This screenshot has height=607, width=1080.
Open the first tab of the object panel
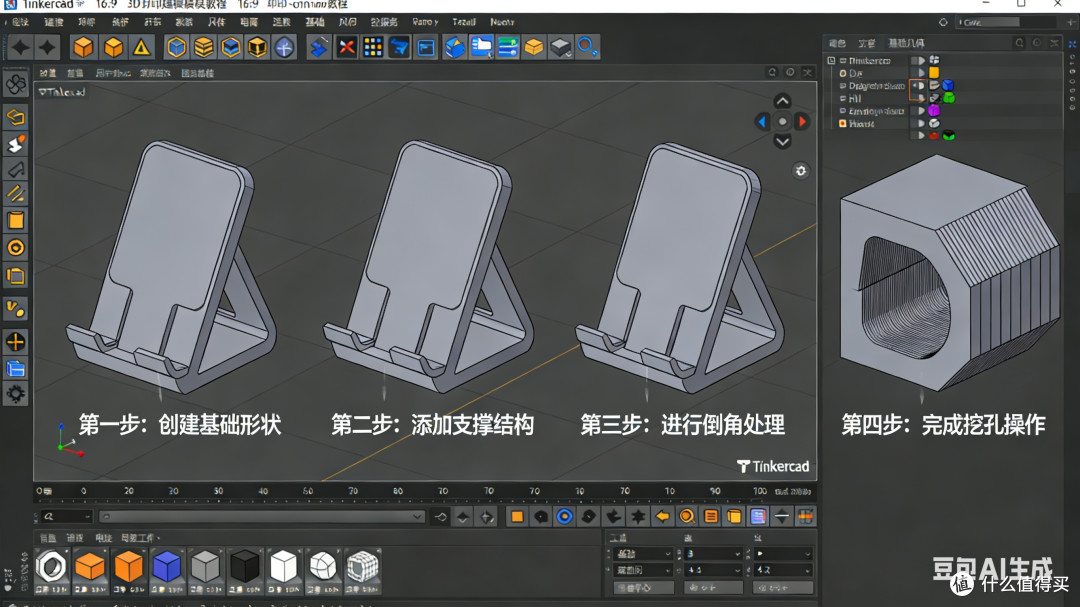coord(837,43)
